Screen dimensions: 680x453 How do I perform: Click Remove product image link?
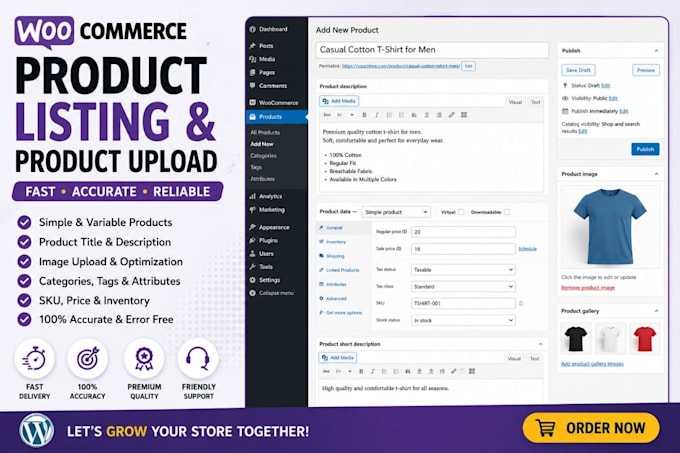[x=588, y=288]
